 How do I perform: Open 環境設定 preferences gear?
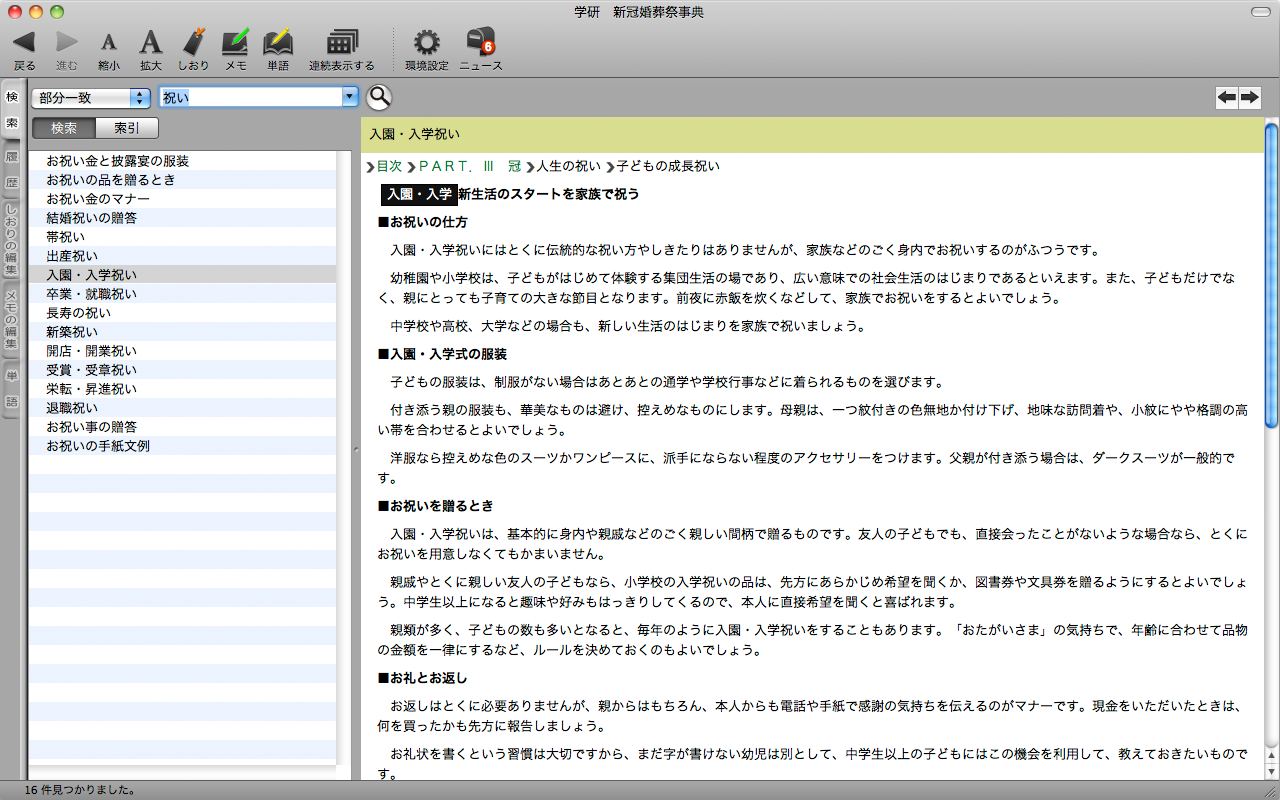(x=426, y=42)
